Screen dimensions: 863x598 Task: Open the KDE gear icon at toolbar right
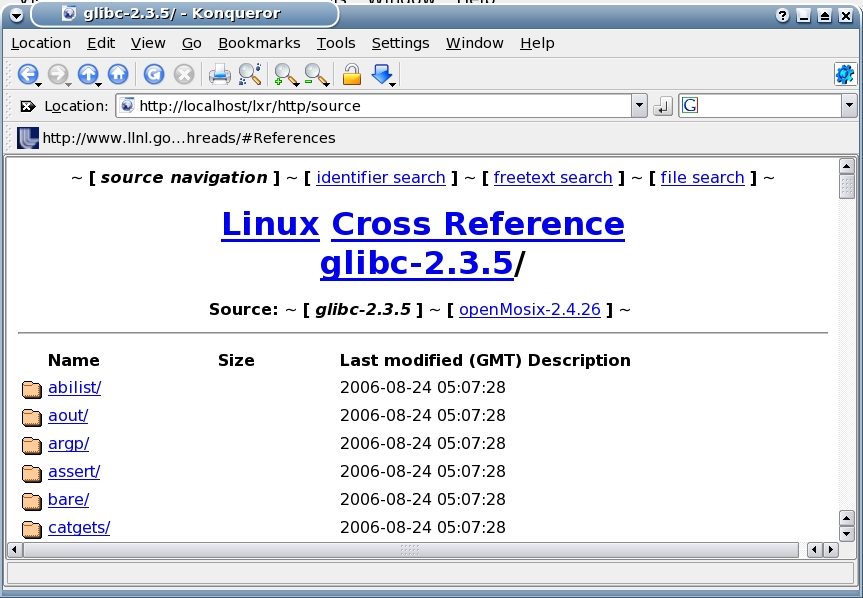[845, 74]
